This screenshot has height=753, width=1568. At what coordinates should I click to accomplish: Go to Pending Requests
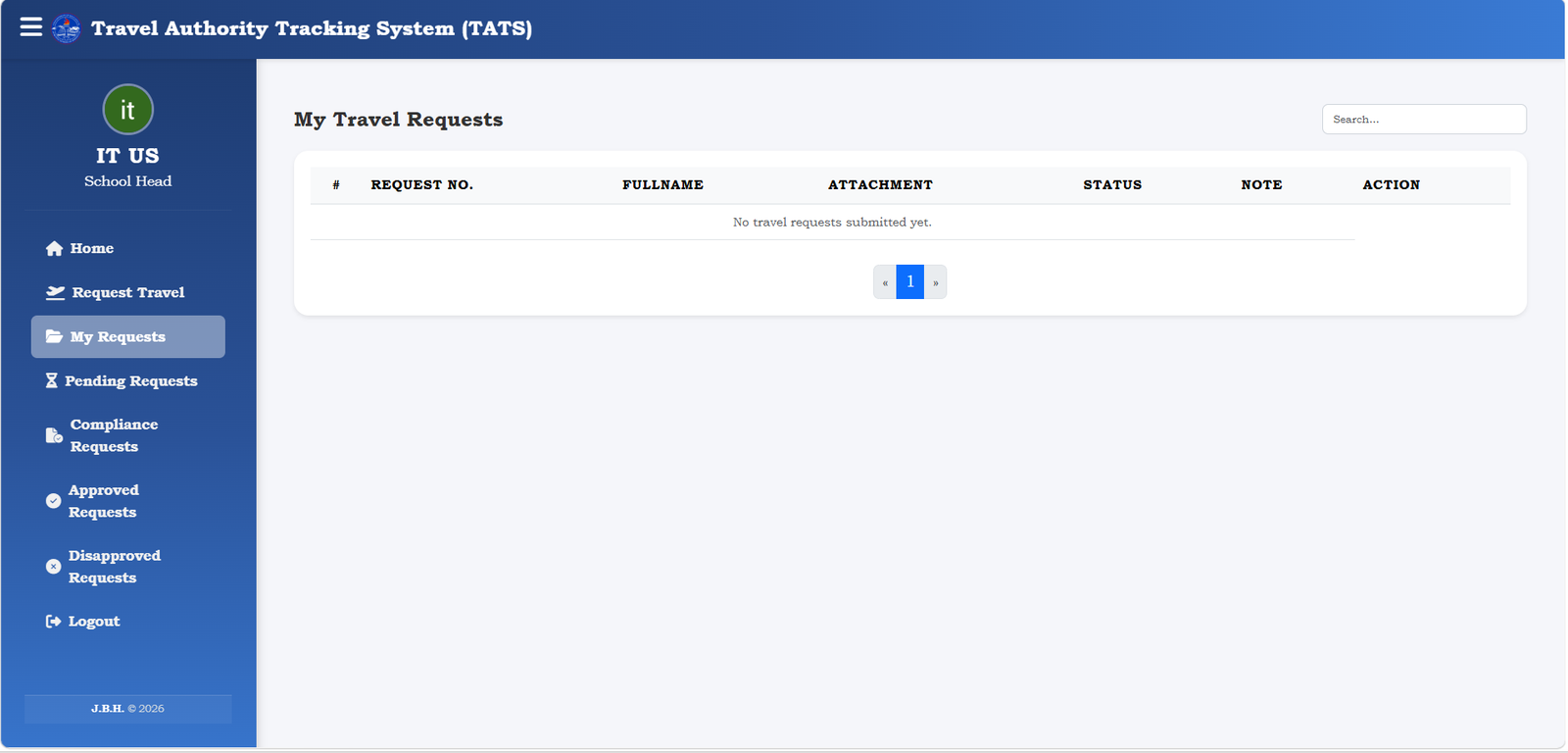click(127, 381)
